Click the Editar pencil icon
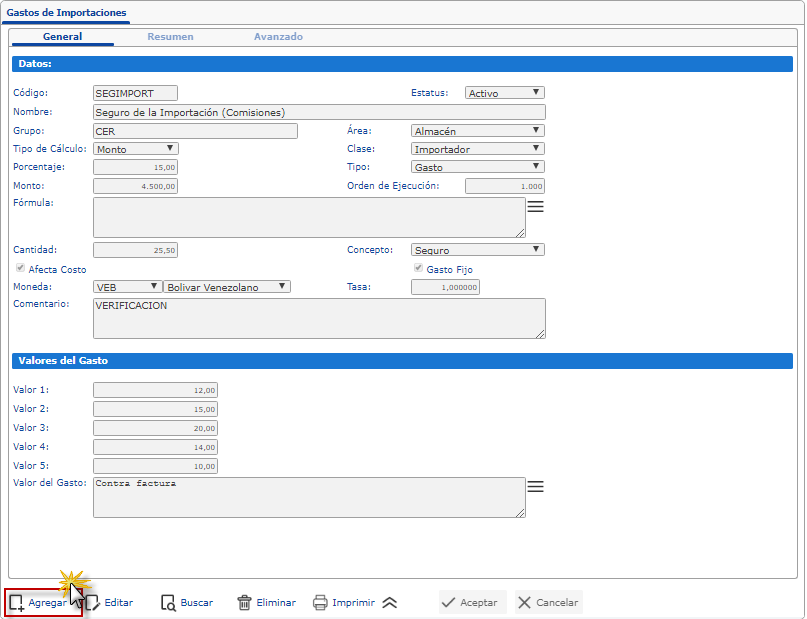The image size is (807, 619). click(92, 603)
